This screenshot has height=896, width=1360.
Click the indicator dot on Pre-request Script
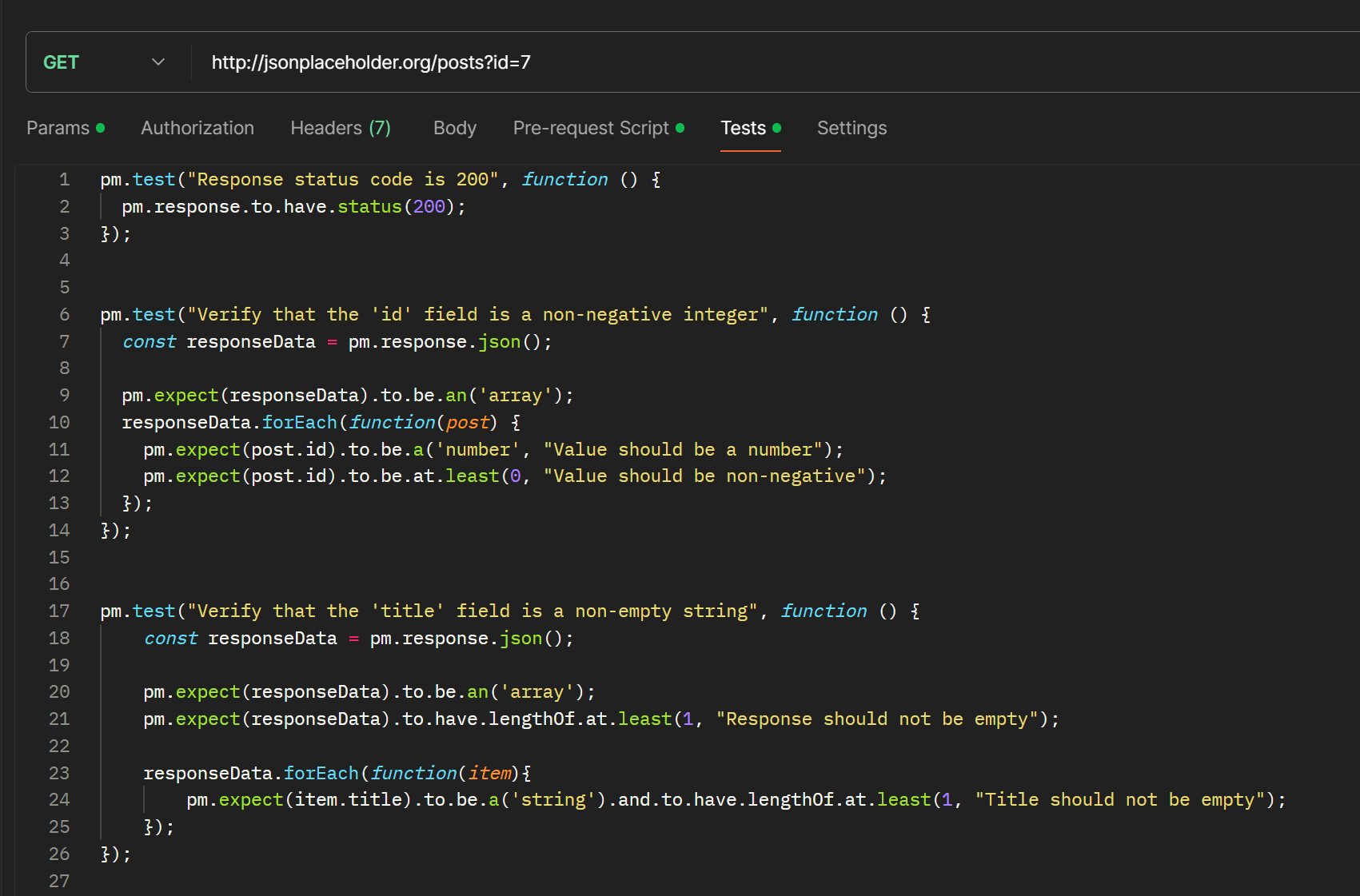pos(680,127)
